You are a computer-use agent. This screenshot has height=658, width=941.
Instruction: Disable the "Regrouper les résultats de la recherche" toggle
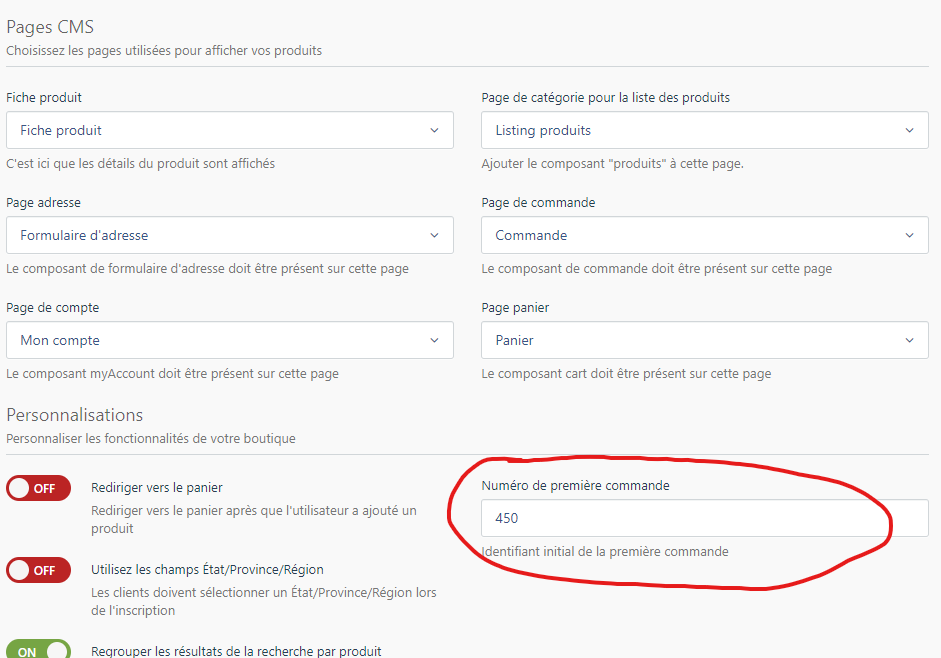point(38,651)
